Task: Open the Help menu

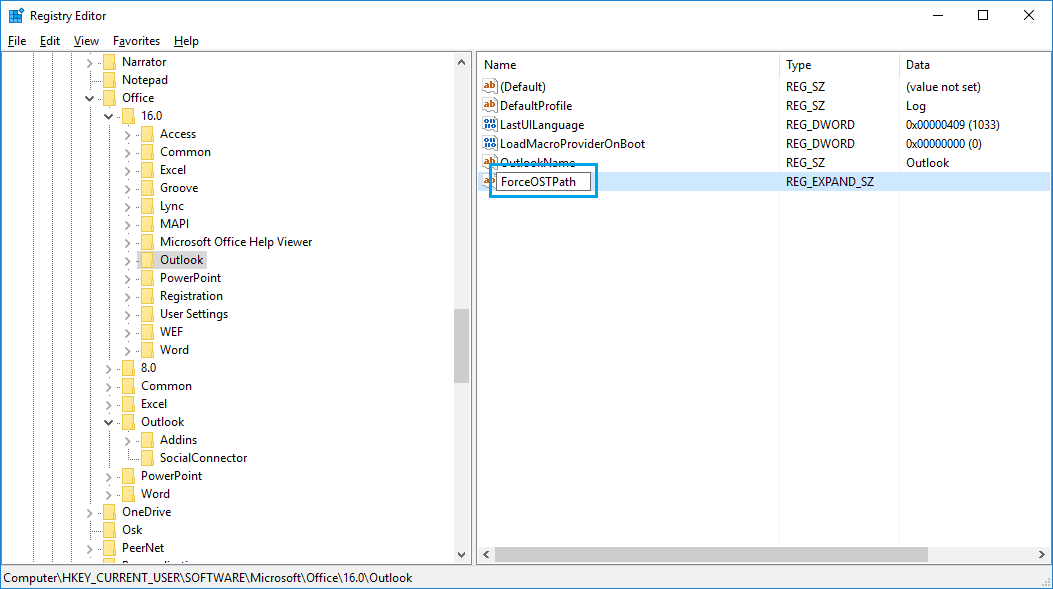Action: 186,41
